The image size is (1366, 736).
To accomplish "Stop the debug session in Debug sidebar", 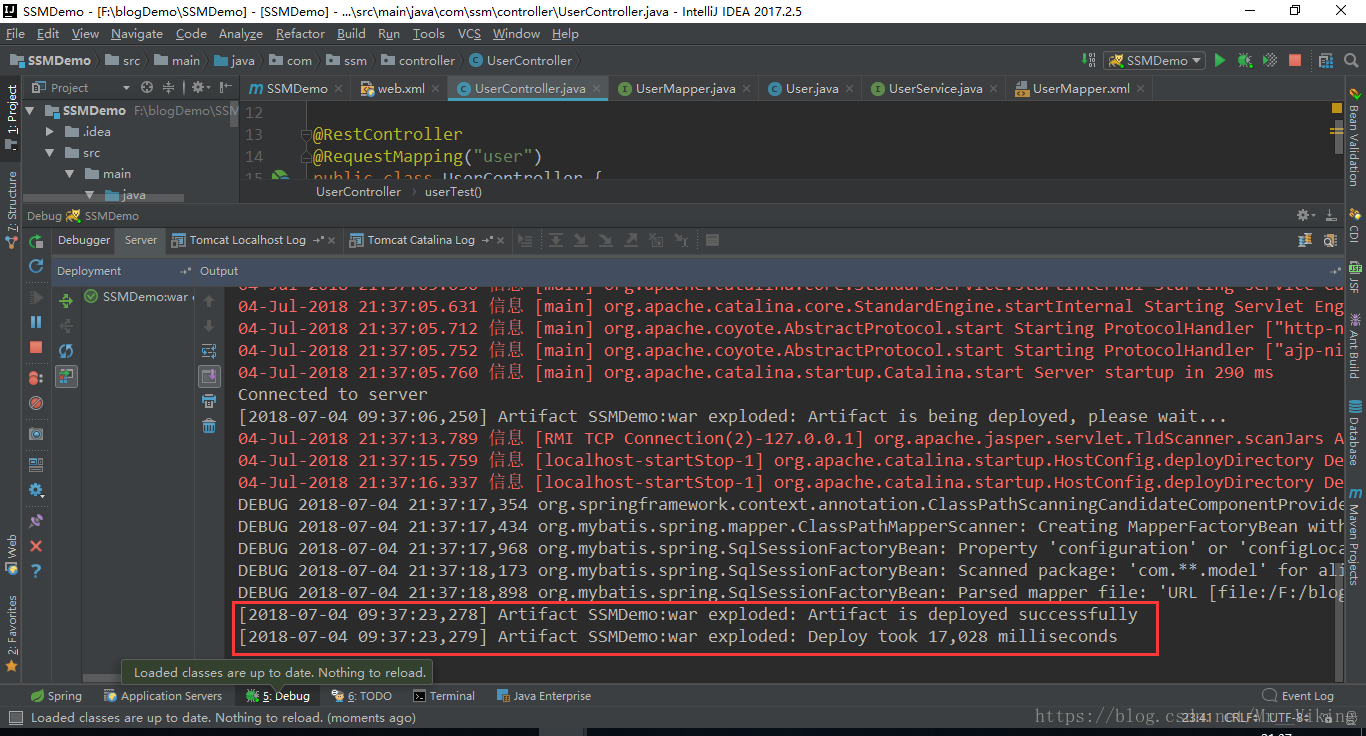I will [x=36, y=347].
